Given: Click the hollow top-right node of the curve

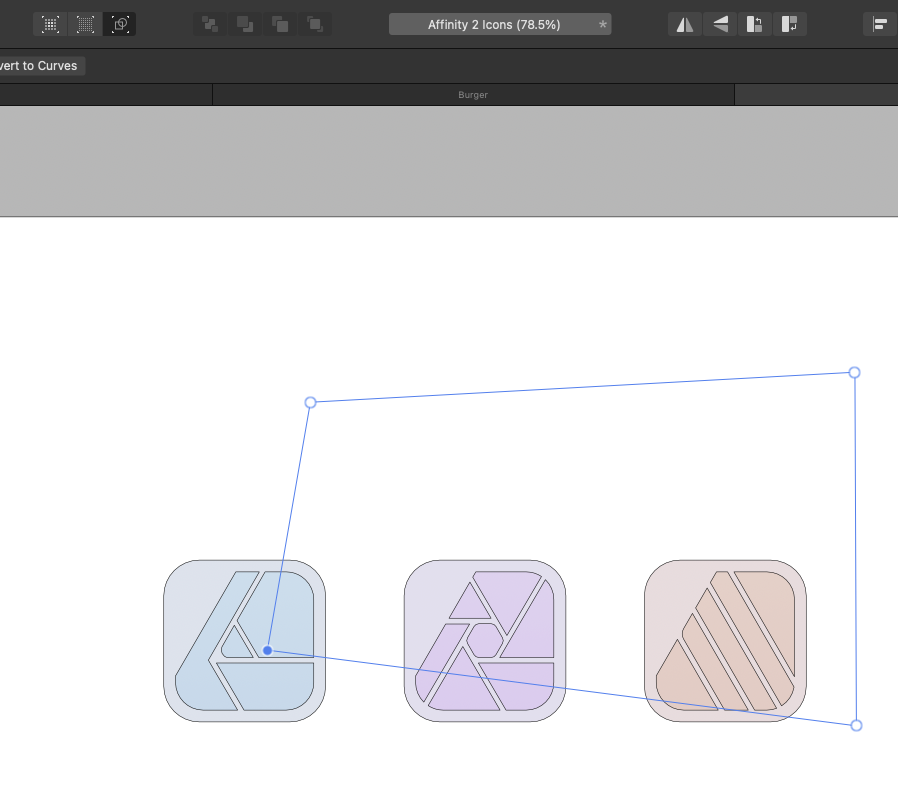Looking at the screenshot, I should coord(854,373).
